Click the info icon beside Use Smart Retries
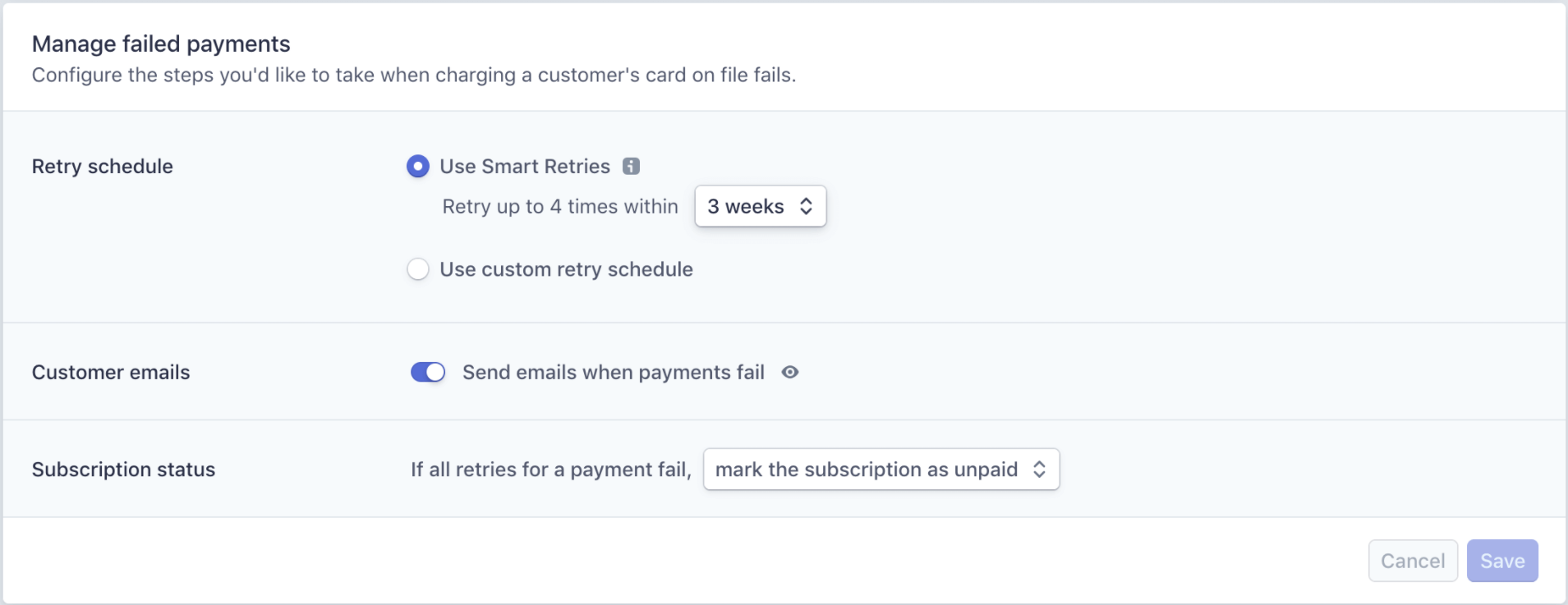 631,166
